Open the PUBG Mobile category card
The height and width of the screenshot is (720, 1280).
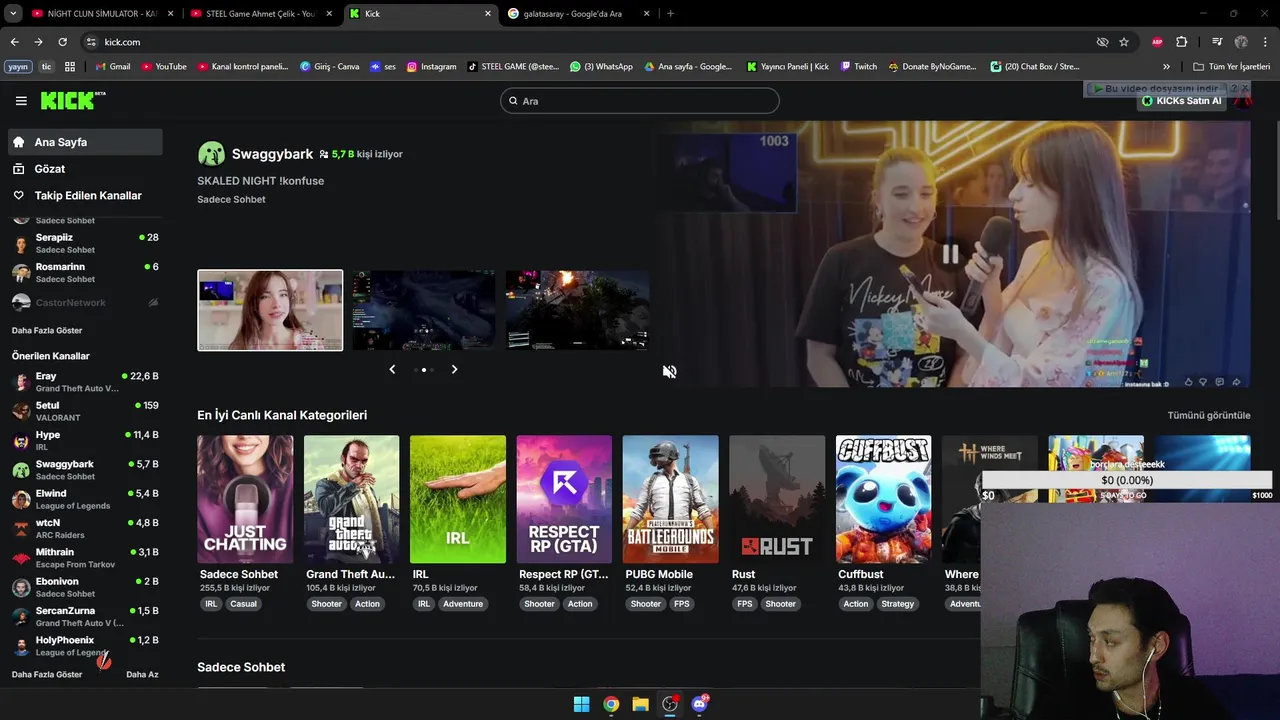coord(670,499)
